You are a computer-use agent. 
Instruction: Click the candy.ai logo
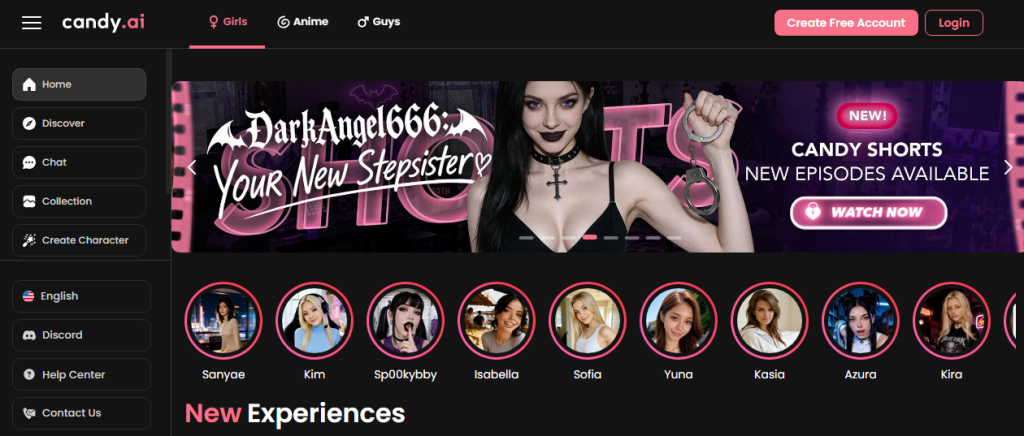103,23
